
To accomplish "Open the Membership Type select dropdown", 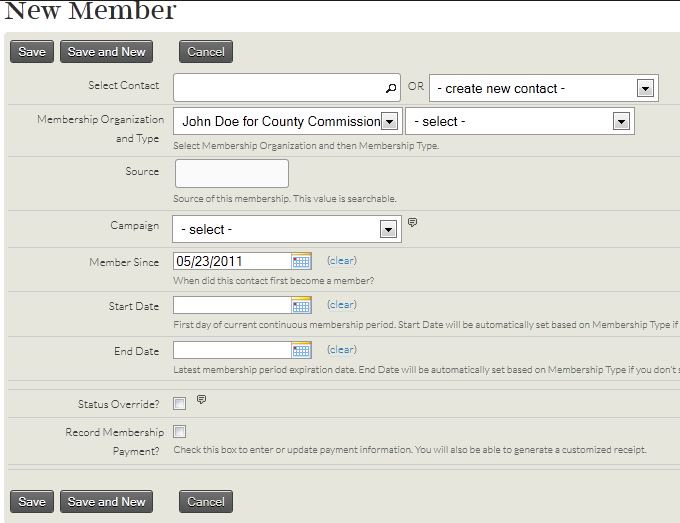I will coord(621,122).
